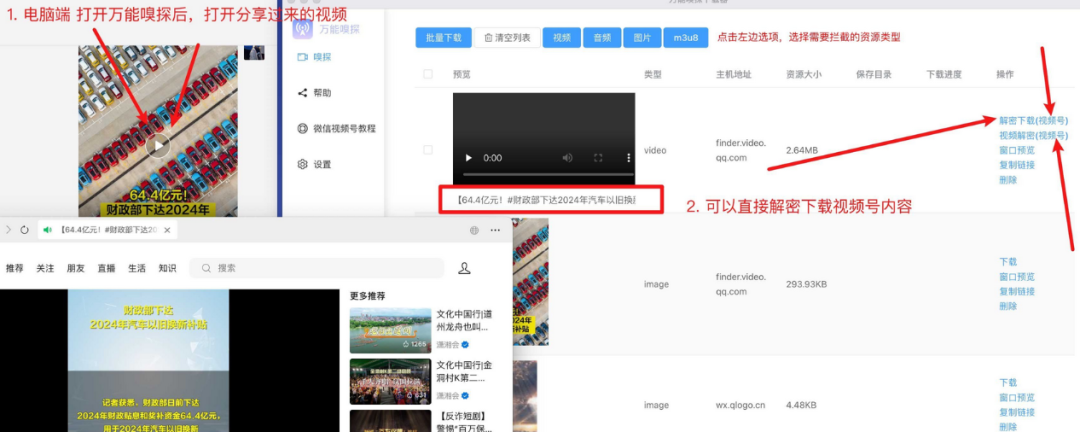Select the 【64.4亿元! browser tab
1080x432 pixels.
(107, 230)
